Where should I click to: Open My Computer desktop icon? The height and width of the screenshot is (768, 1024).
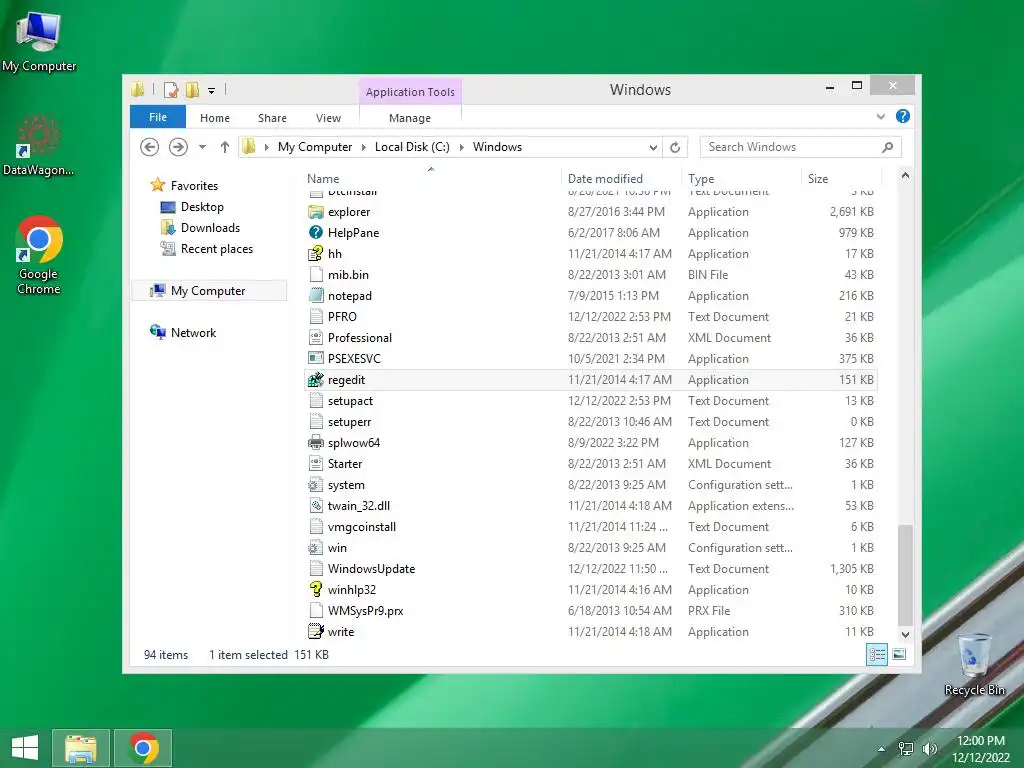pos(39,42)
